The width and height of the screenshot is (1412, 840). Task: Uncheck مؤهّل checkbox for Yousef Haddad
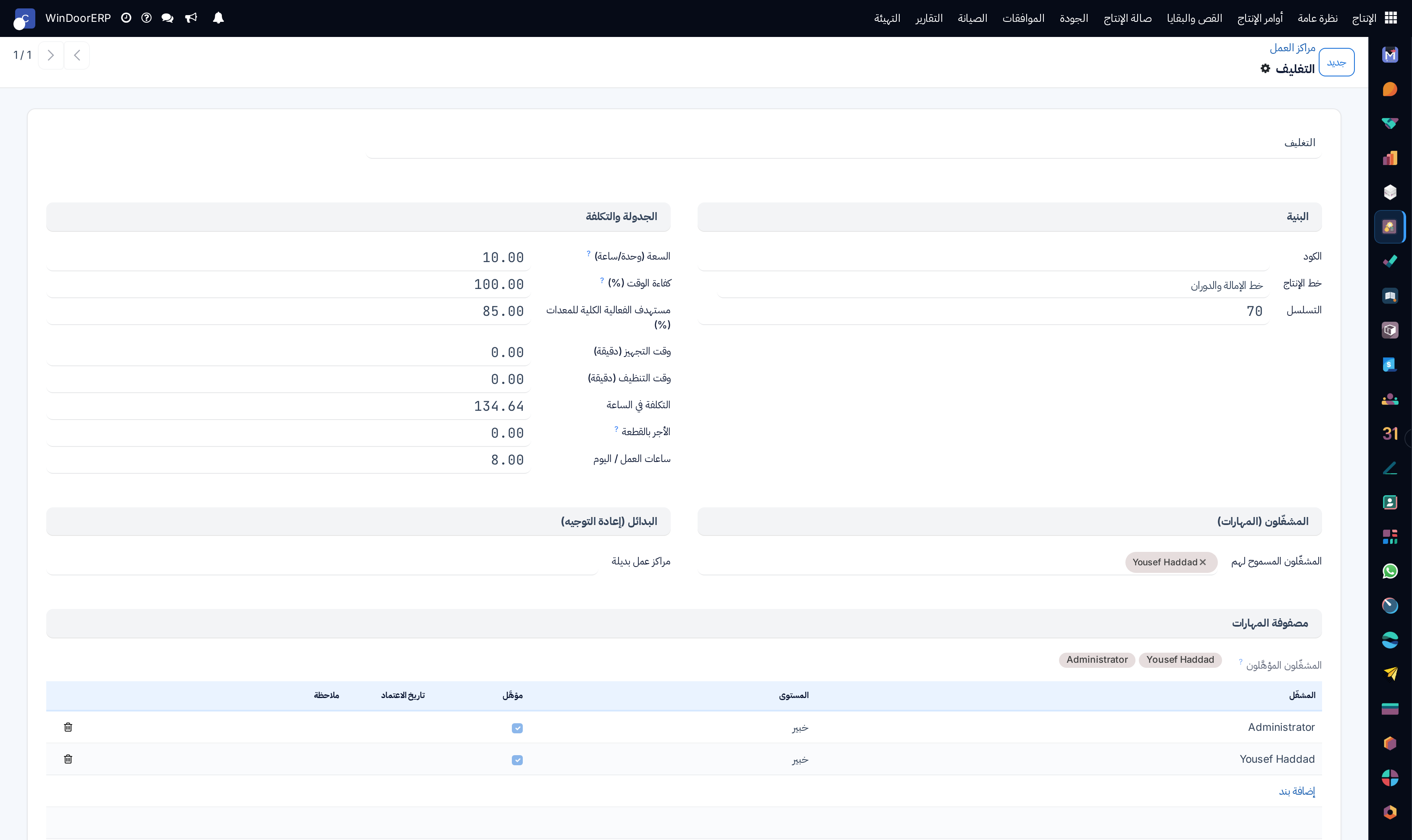tap(517, 760)
